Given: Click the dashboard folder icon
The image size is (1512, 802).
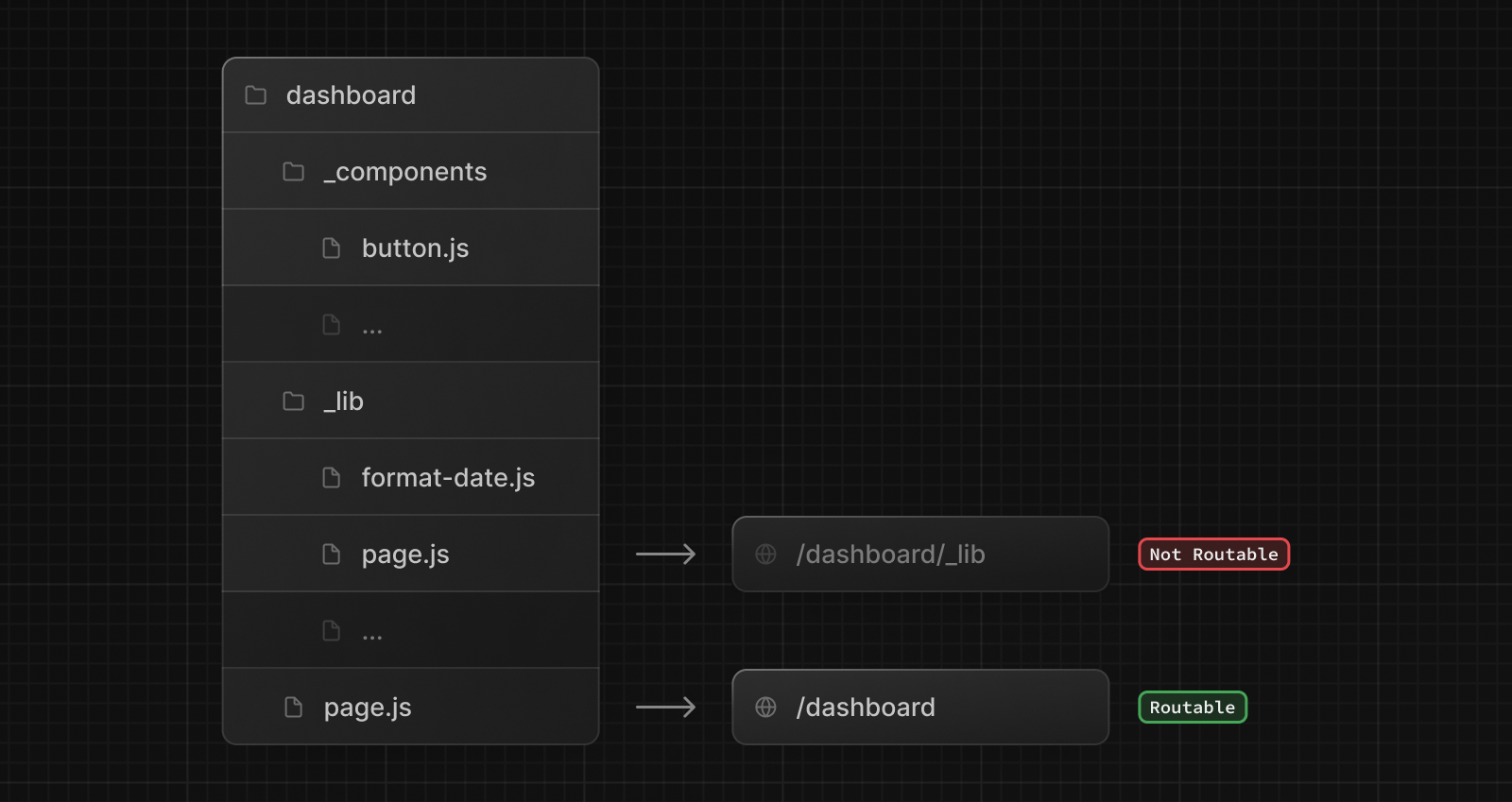Looking at the screenshot, I should click(x=255, y=95).
